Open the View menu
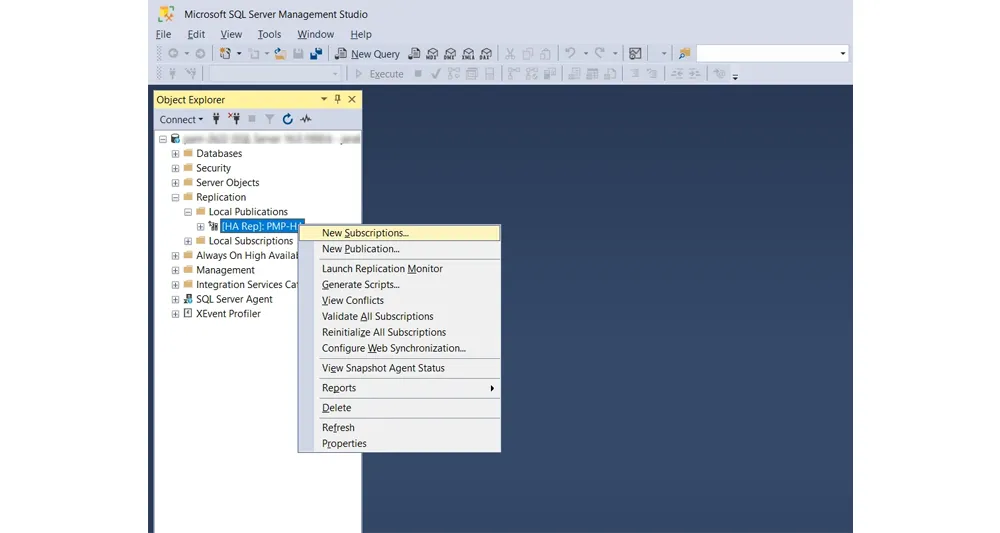This screenshot has width=1000, height=533. (x=231, y=34)
